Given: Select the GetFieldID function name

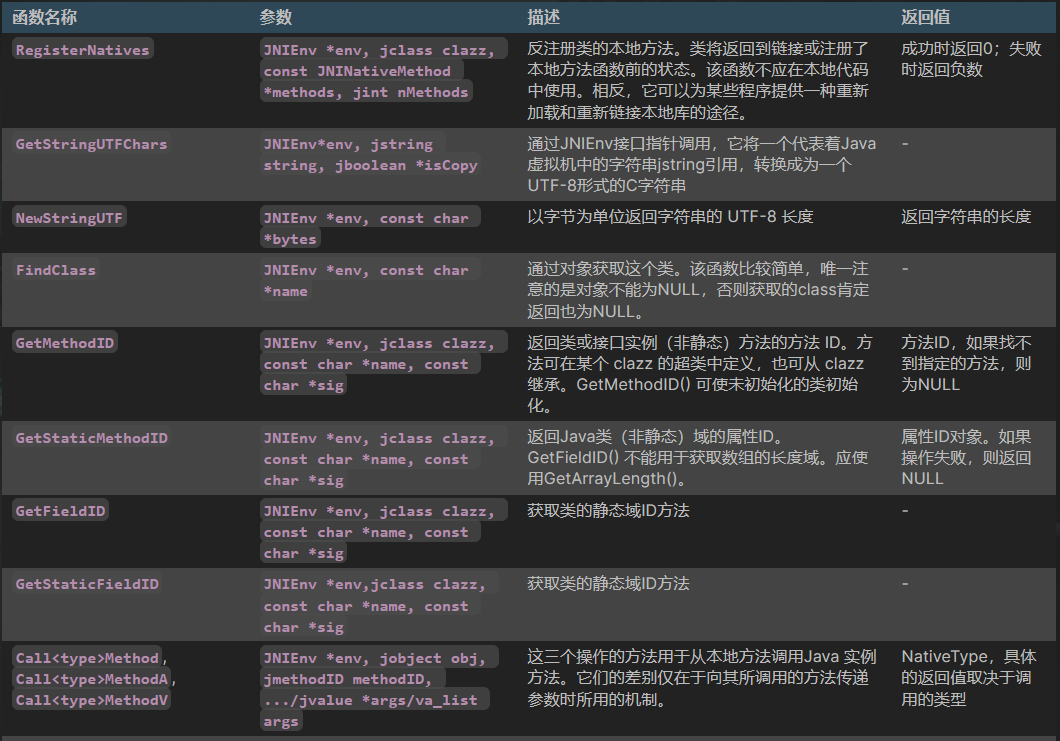Looking at the screenshot, I should point(60,510).
